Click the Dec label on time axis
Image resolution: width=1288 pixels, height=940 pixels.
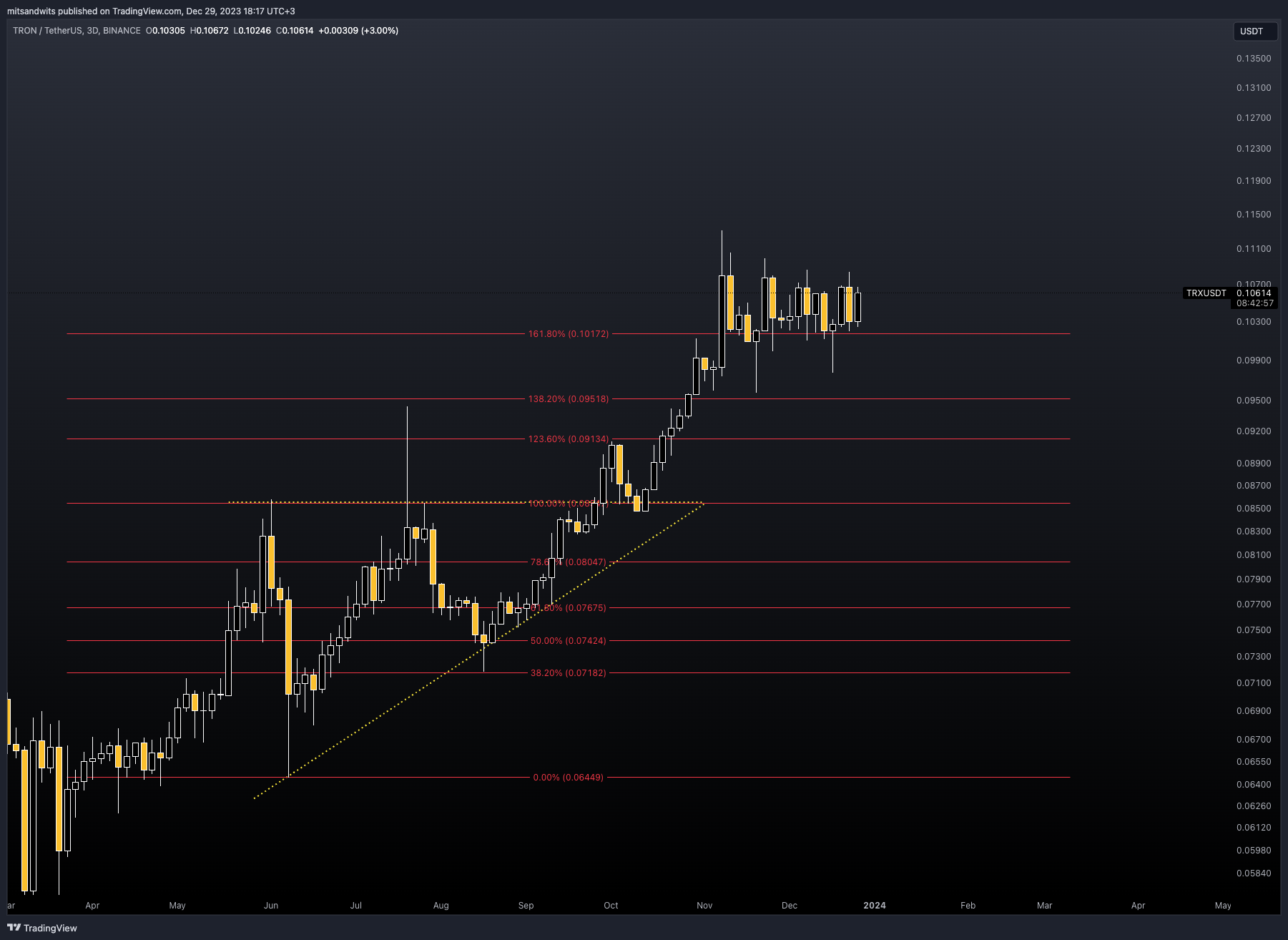(790, 906)
